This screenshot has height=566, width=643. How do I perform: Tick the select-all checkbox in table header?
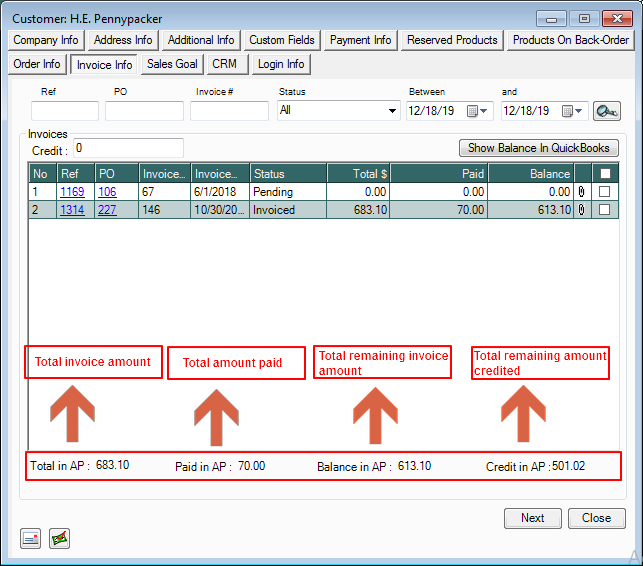coord(603,173)
